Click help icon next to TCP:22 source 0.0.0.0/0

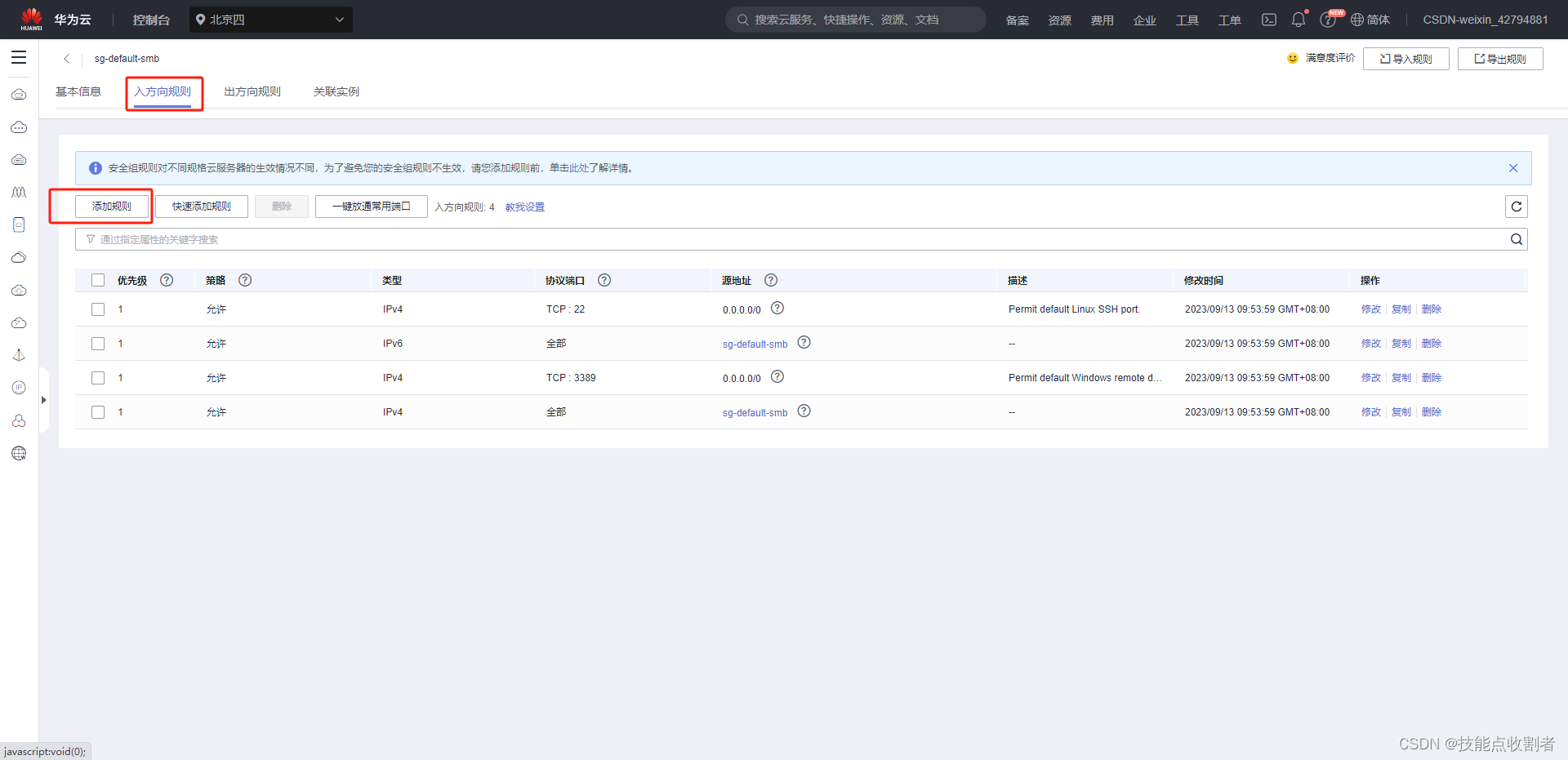[x=777, y=308]
